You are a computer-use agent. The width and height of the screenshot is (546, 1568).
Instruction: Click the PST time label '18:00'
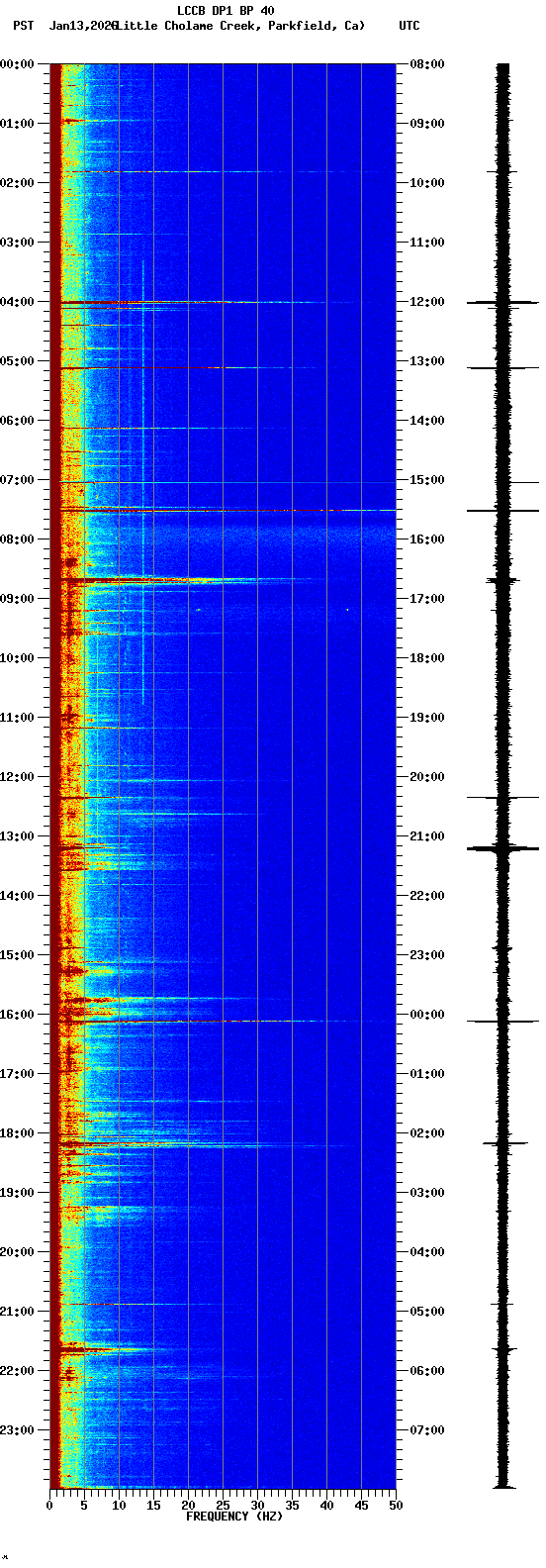17,1133
